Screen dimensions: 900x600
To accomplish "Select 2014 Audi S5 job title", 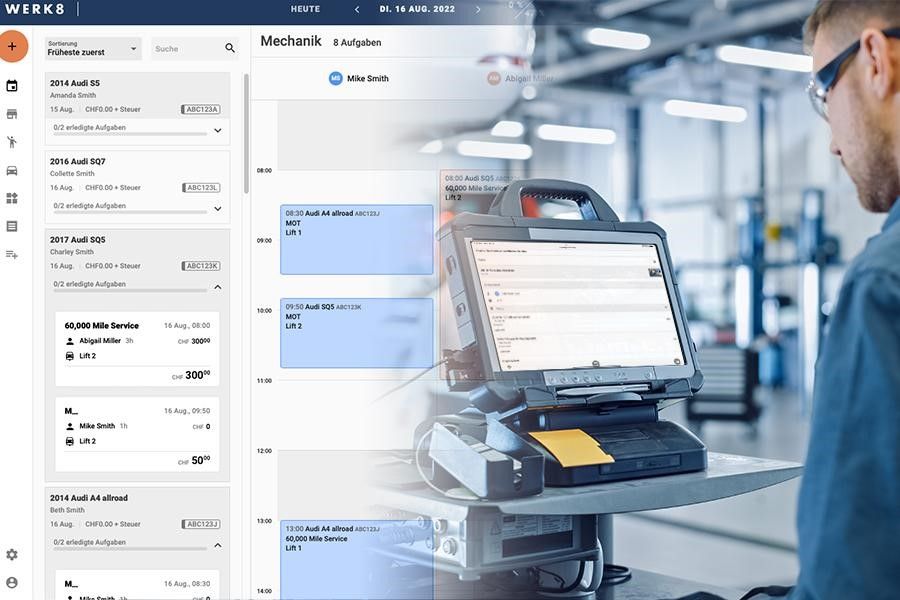I will [x=75, y=83].
